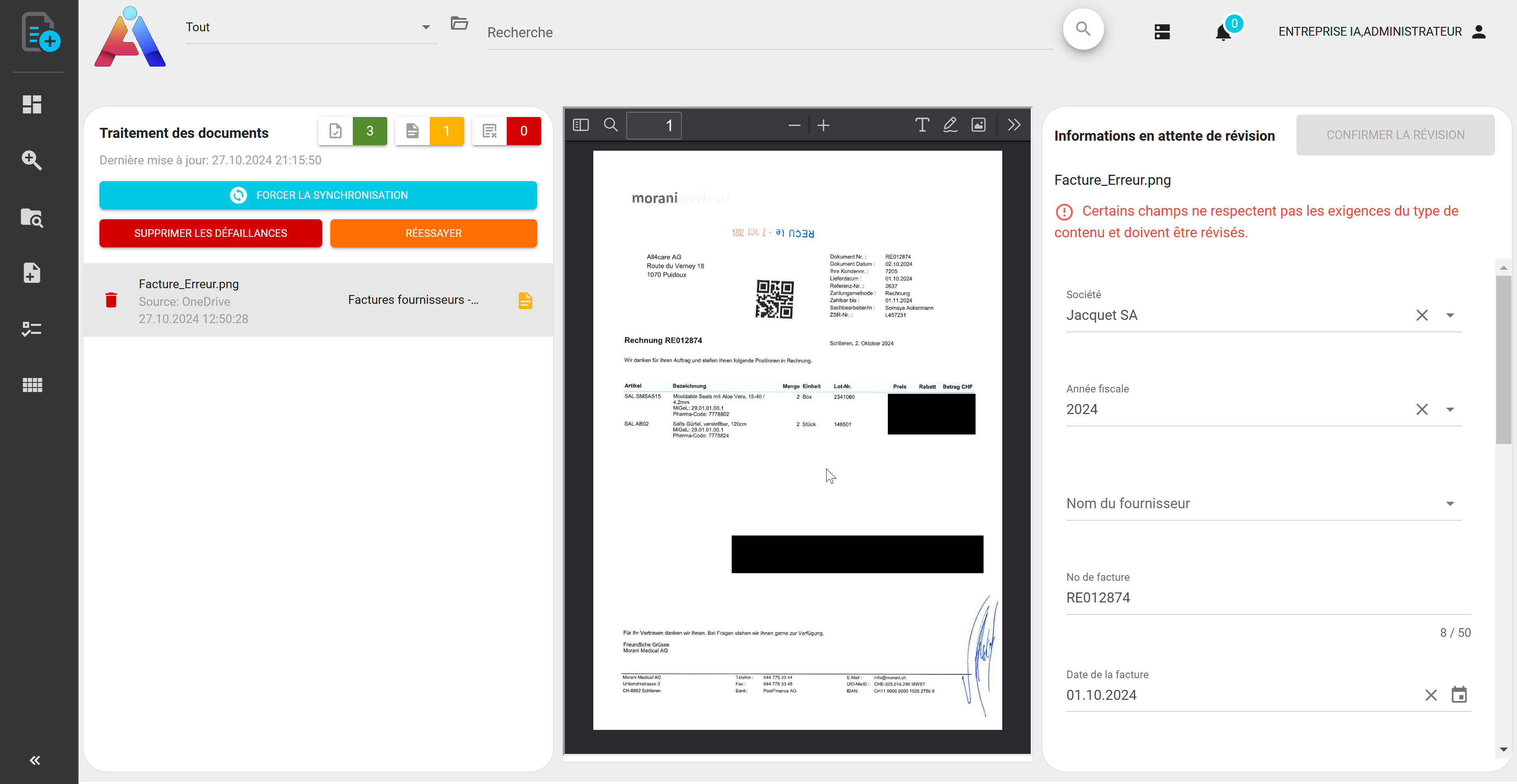Open the calendar date picker icon
The width and height of the screenshot is (1517, 784).
point(1459,695)
